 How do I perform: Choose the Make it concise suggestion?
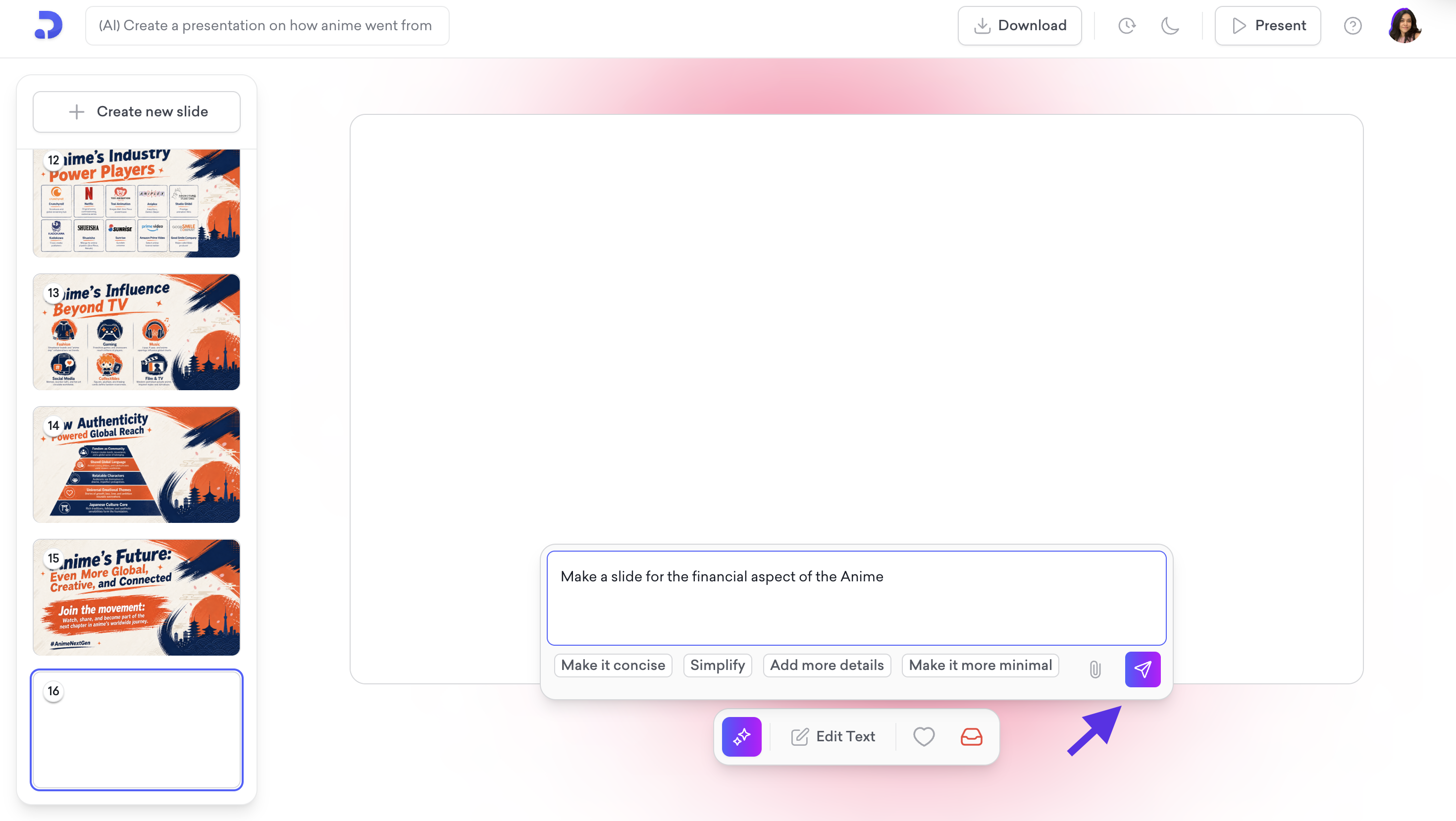click(x=613, y=665)
